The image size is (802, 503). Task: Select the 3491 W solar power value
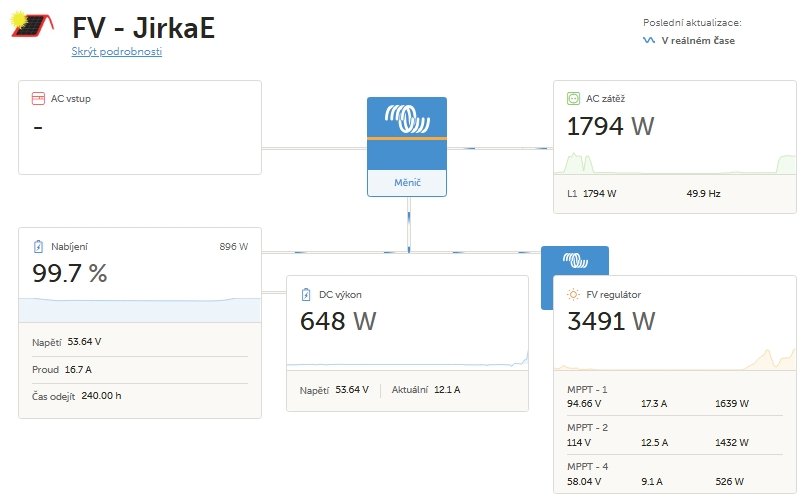tap(611, 321)
